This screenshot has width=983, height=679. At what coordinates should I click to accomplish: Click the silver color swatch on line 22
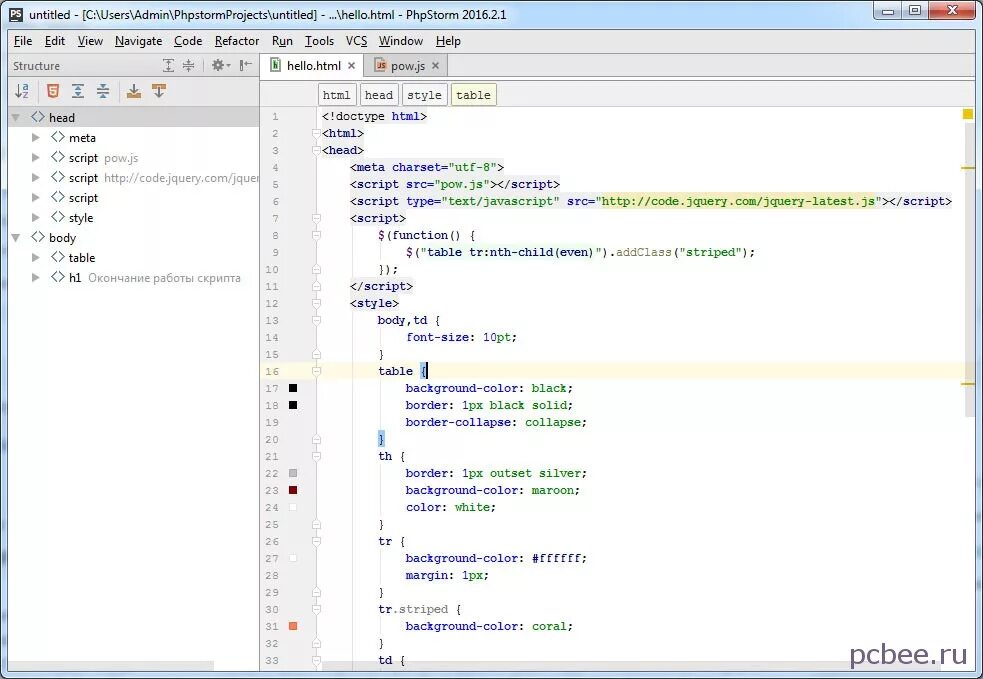click(x=293, y=473)
